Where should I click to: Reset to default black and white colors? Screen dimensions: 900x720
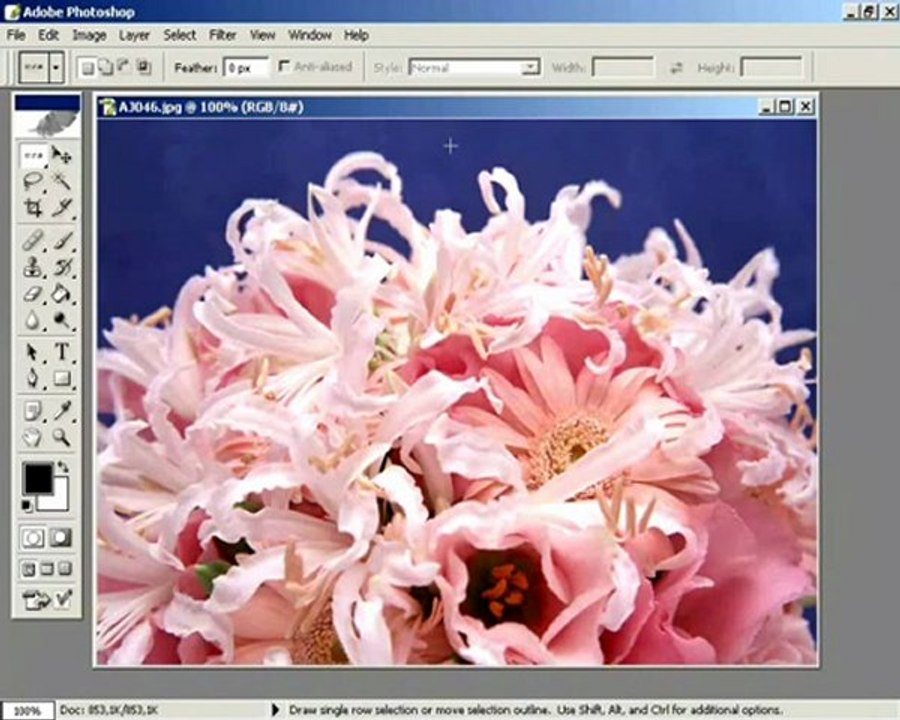pyautogui.click(x=26, y=505)
